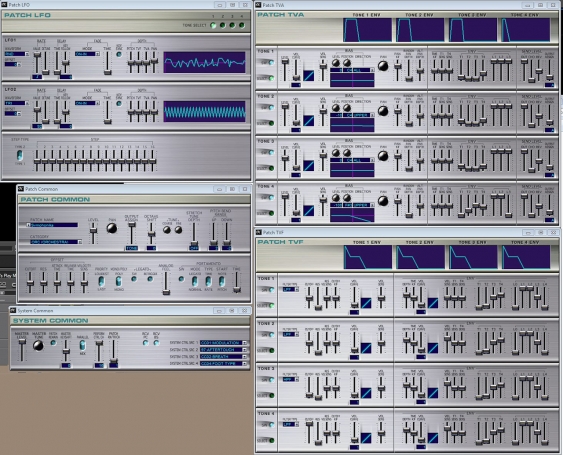Flip the Mono/Poly switch in Patch Common
This screenshot has height=455, width=563.
(x=118, y=281)
